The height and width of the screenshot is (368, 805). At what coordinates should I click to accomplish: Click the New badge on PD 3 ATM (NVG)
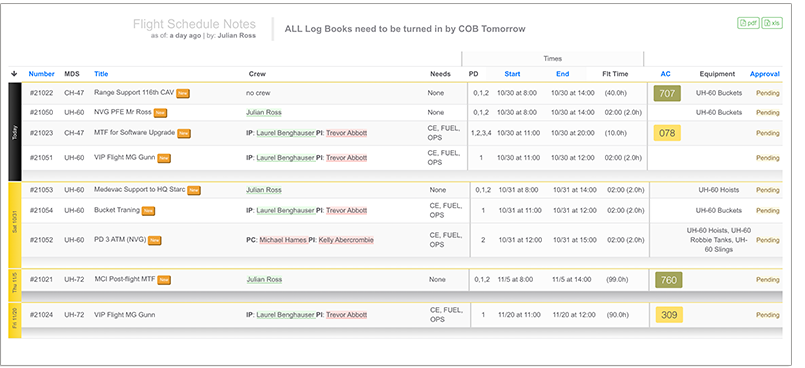coord(155,240)
